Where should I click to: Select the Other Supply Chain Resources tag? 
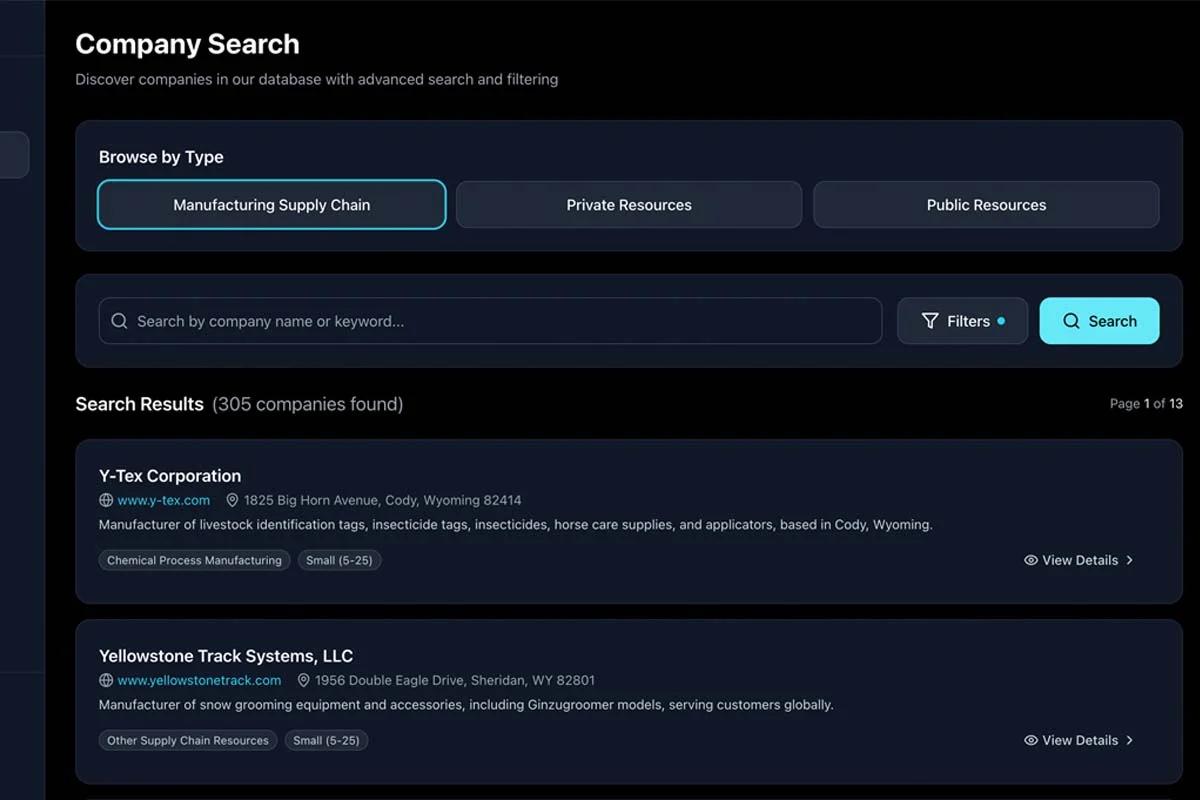pos(187,740)
